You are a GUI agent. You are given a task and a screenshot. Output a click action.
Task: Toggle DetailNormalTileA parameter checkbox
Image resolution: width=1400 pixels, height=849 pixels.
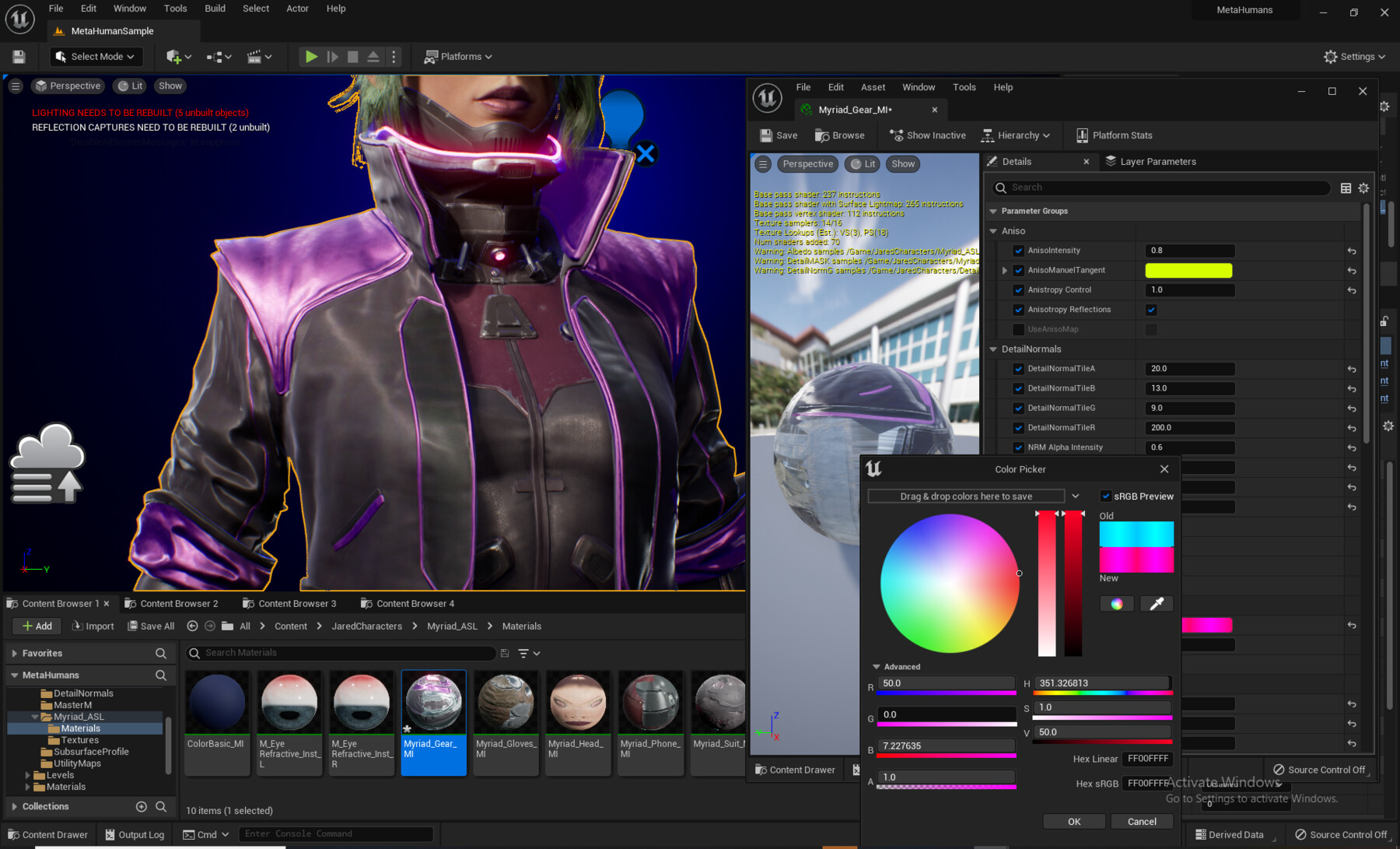1018,369
